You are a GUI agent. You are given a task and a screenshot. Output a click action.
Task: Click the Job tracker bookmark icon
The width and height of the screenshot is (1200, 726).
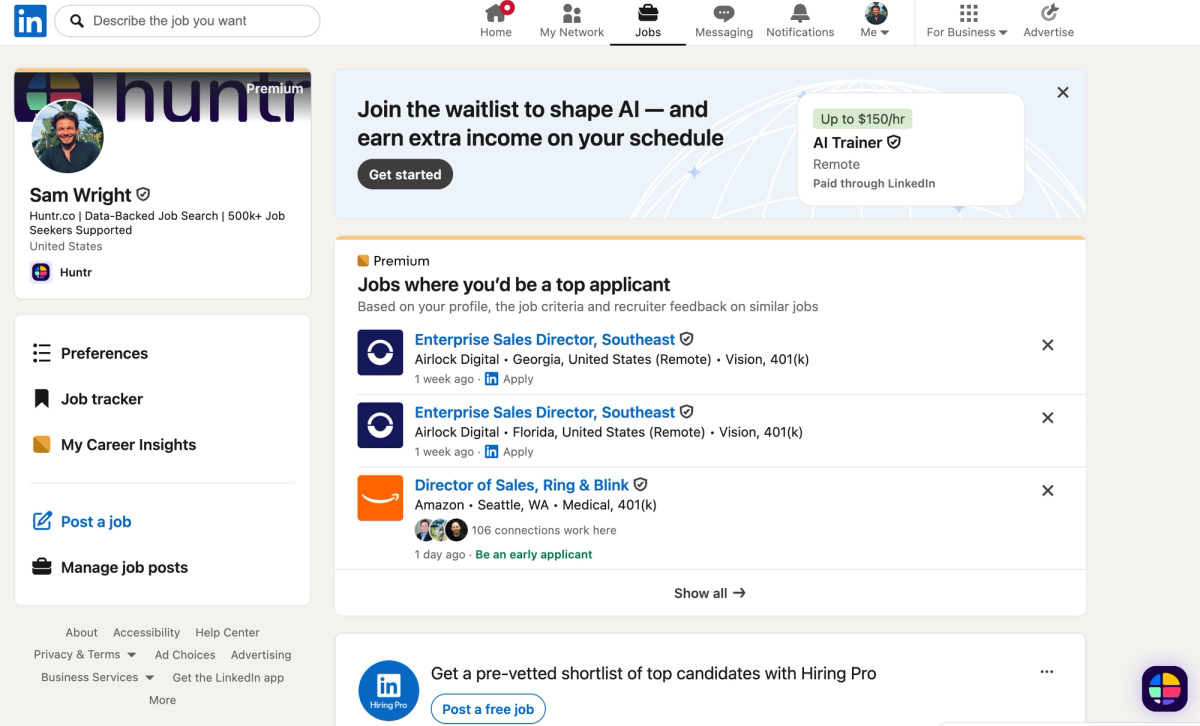pyautogui.click(x=41, y=399)
